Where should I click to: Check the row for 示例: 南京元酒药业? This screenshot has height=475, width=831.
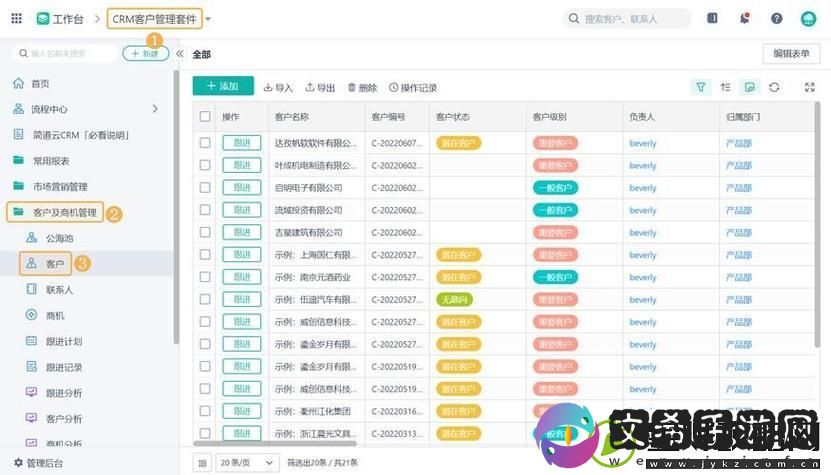click(x=205, y=277)
